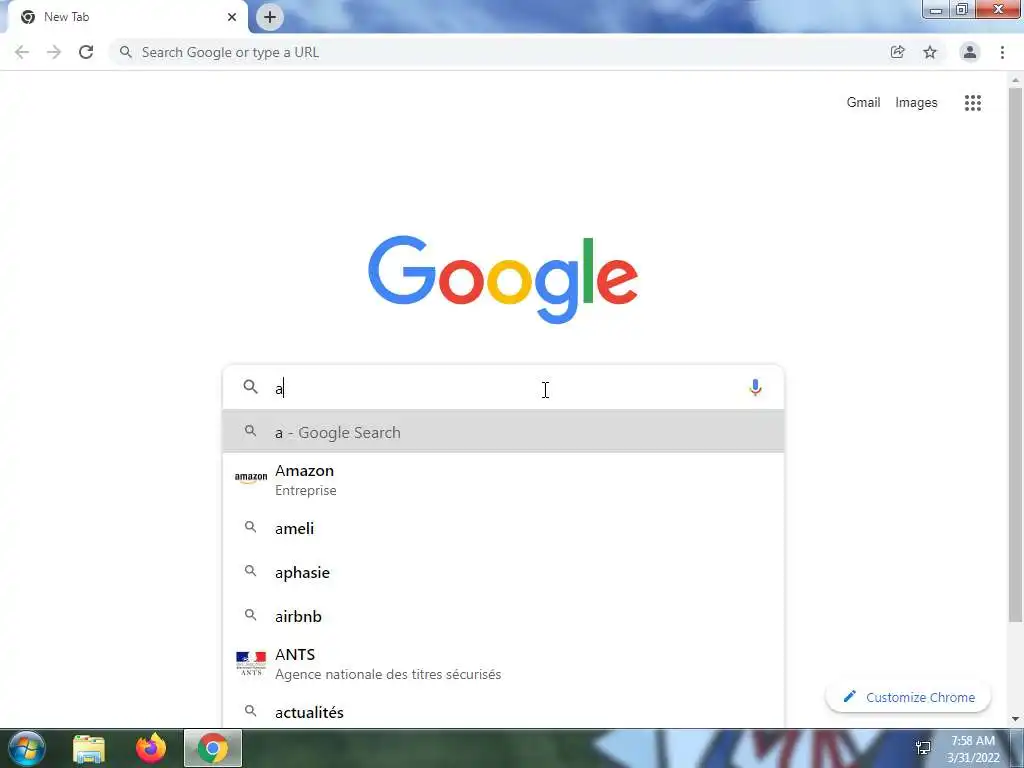Select the aphasie suggestion
The image size is (1024, 768).
(503, 572)
